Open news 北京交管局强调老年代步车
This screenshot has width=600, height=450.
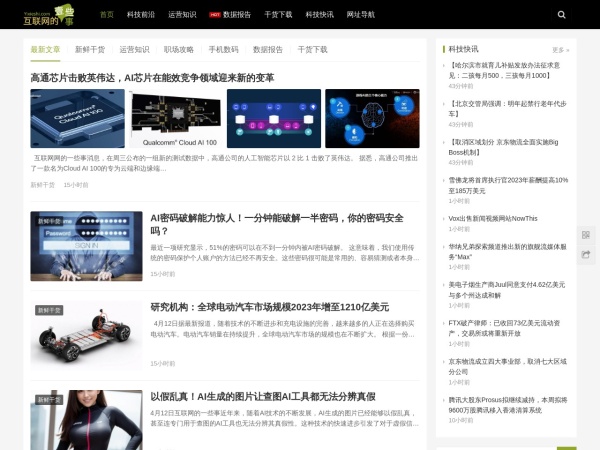pos(507,109)
